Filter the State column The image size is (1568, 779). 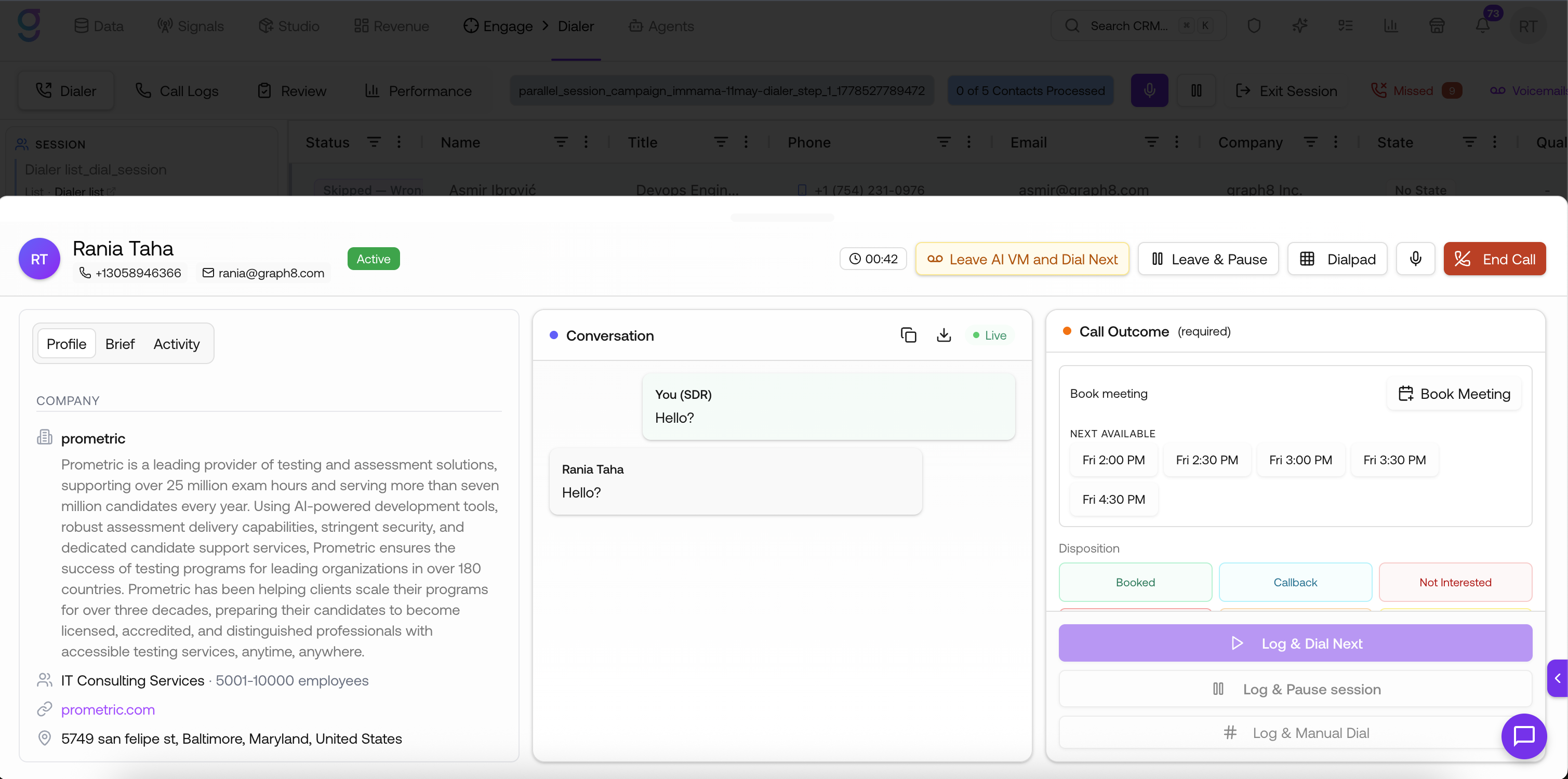tap(1469, 142)
